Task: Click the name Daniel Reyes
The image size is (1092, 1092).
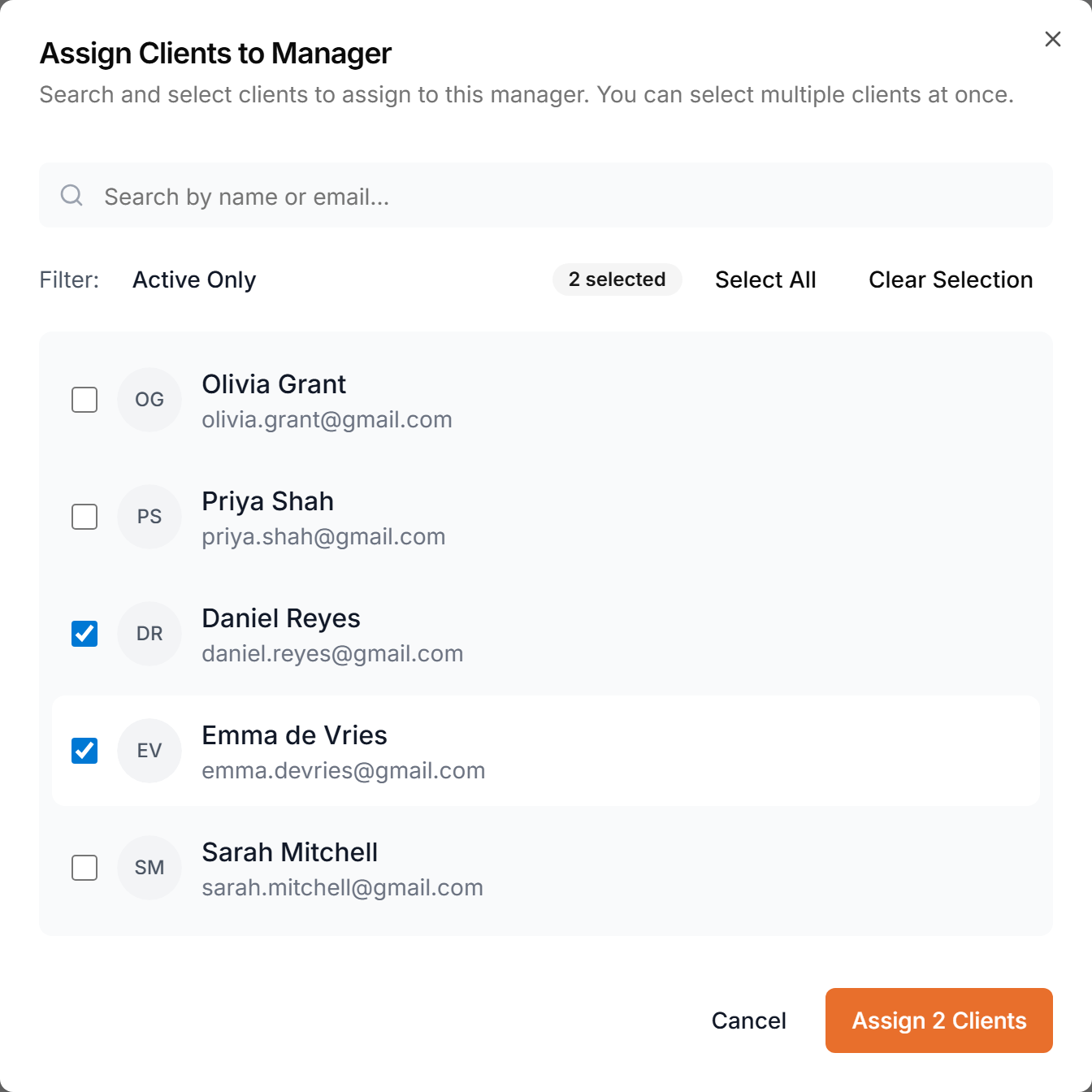Action: [281, 618]
